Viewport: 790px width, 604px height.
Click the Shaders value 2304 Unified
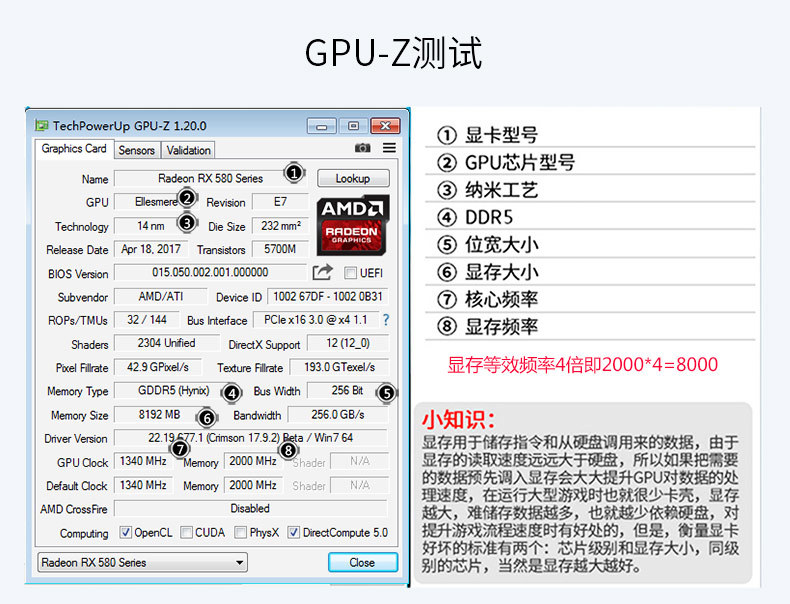[x=167, y=343]
